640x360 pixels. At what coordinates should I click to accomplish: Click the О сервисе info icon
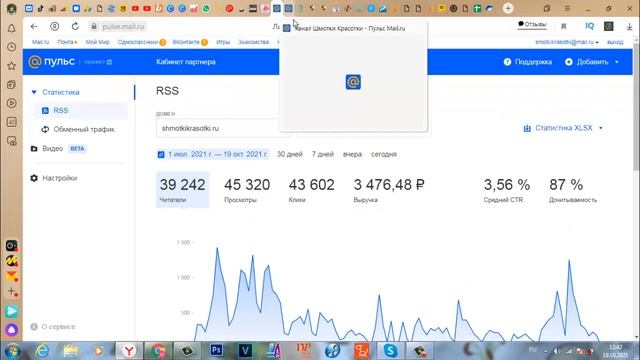pos(34,327)
